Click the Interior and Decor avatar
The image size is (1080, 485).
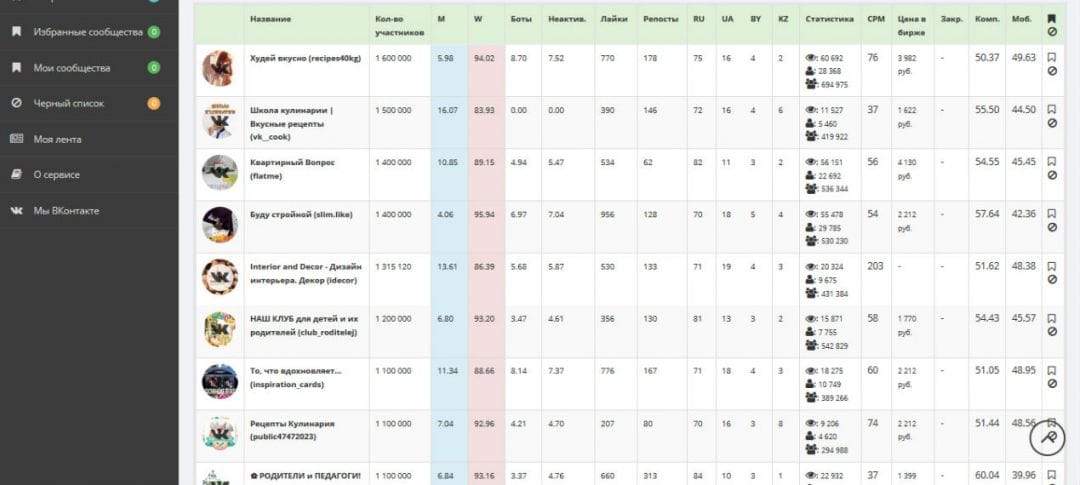[220, 277]
